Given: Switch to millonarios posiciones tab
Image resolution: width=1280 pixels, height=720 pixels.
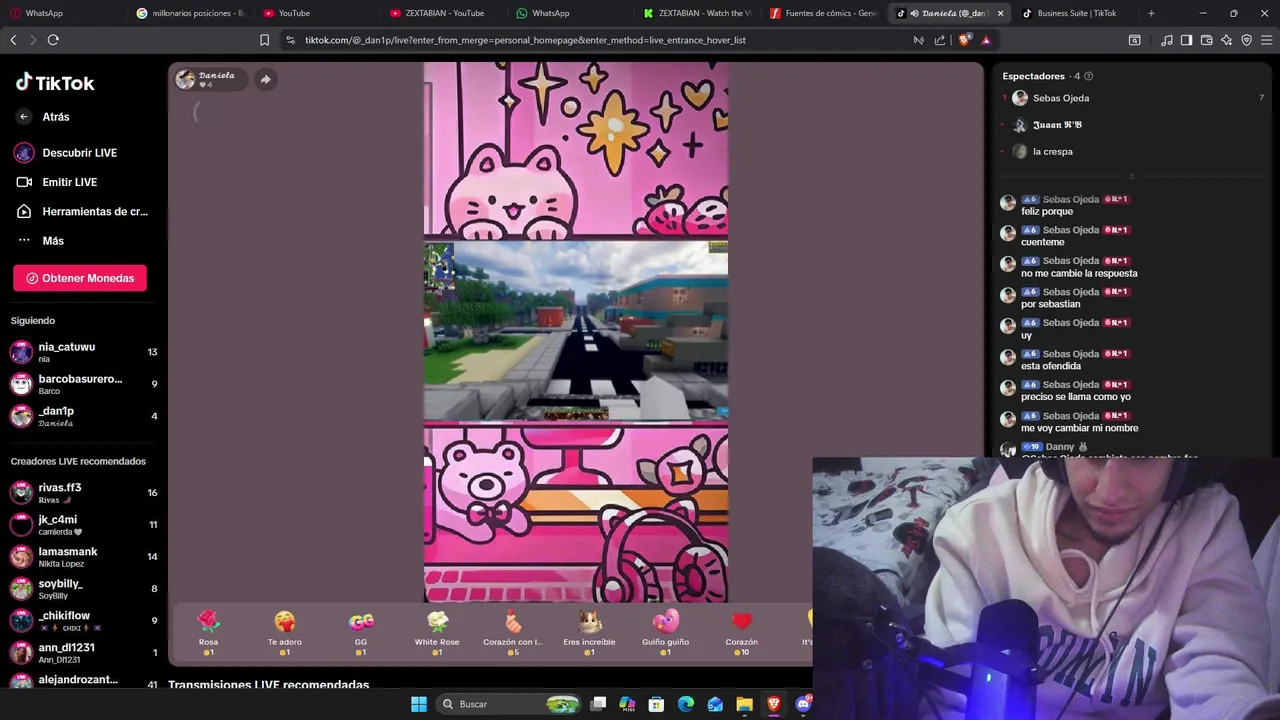Looking at the screenshot, I should coord(190,13).
